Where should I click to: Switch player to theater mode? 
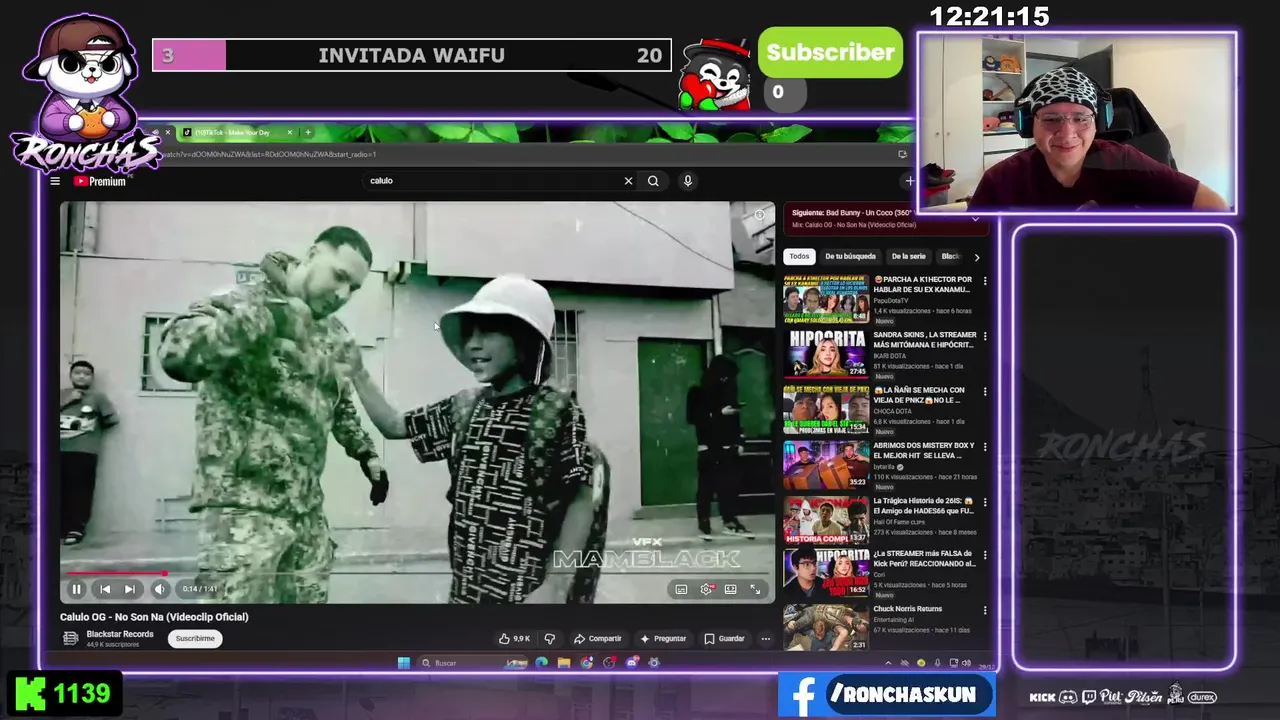731,590
